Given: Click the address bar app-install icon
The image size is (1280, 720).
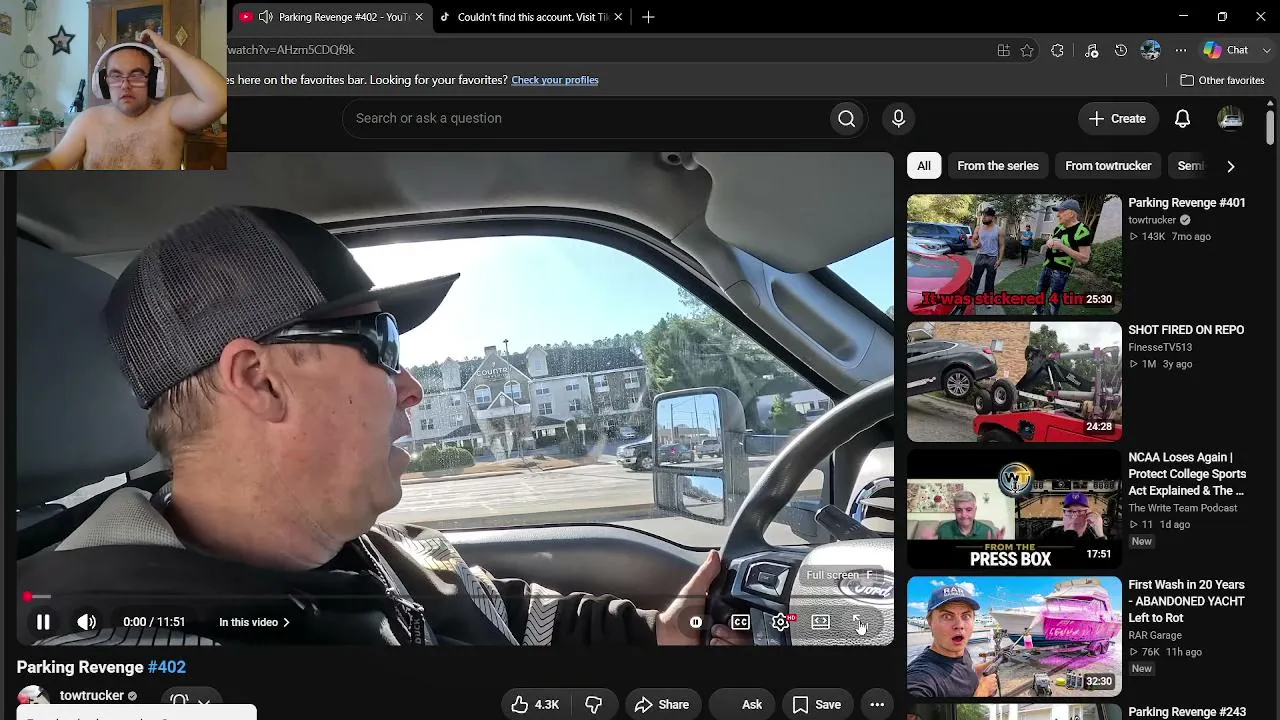Looking at the screenshot, I should pyautogui.click(x=1003, y=50).
